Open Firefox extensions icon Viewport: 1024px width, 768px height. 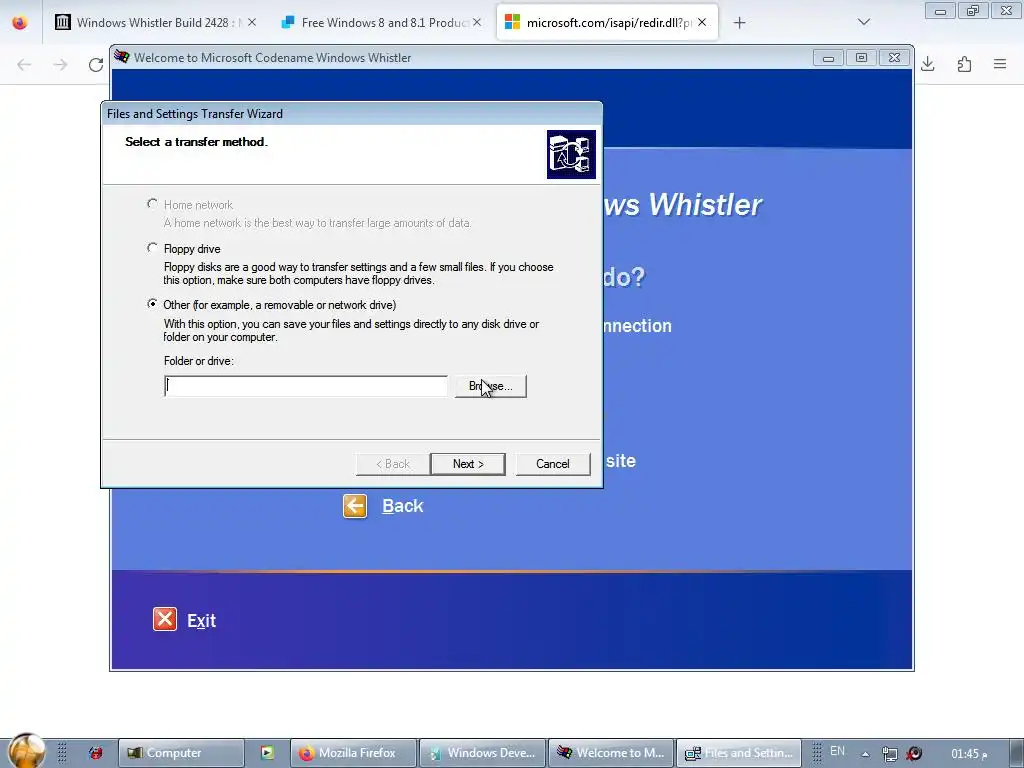point(964,64)
